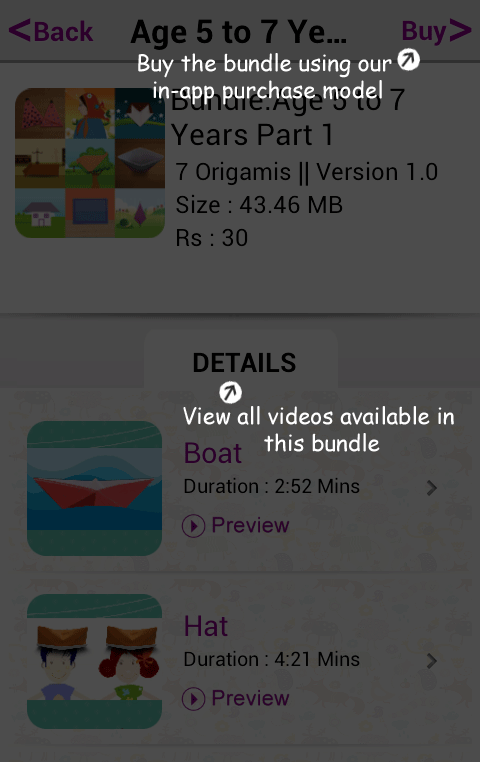This screenshot has width=480, height=762.
Task: Click the Hat Preview link text
Action: [x=250, y=698]
